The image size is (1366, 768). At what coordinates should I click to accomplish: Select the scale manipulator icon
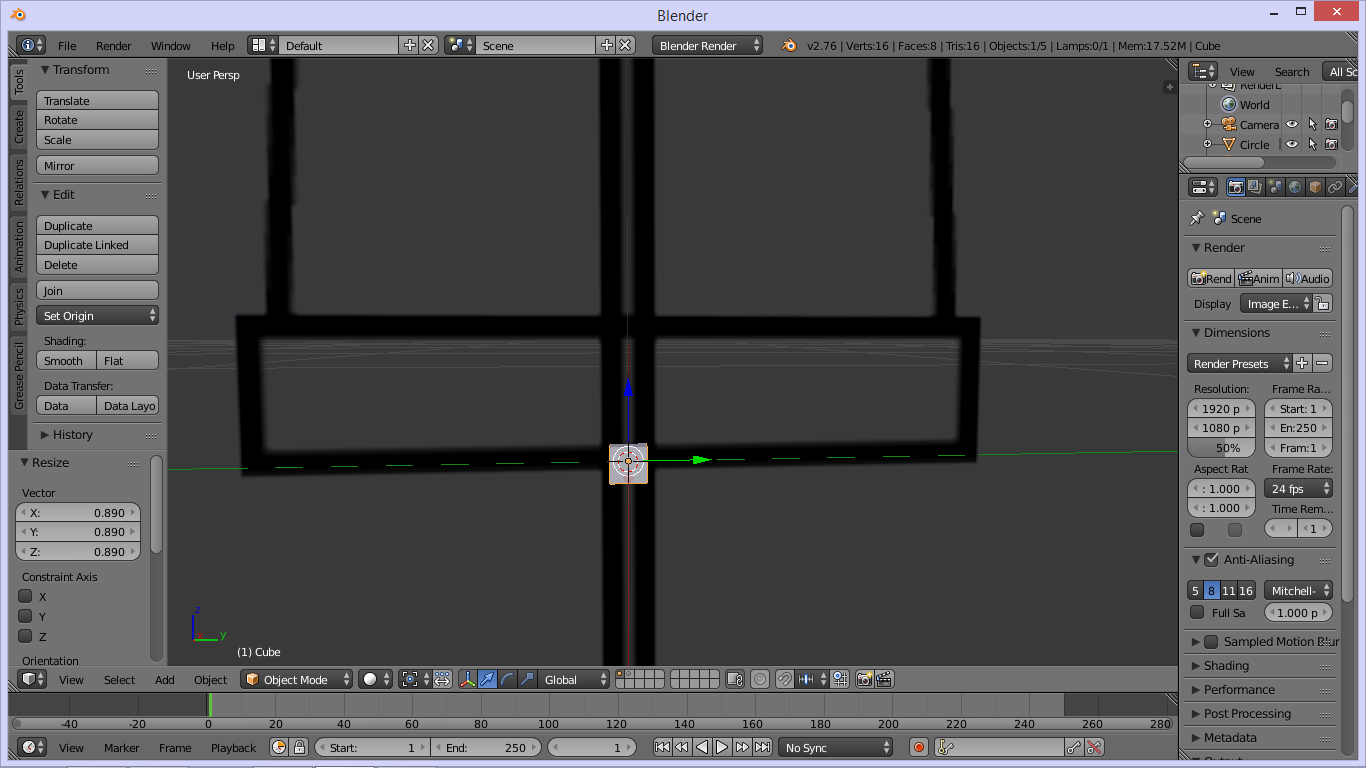point(527,679)
